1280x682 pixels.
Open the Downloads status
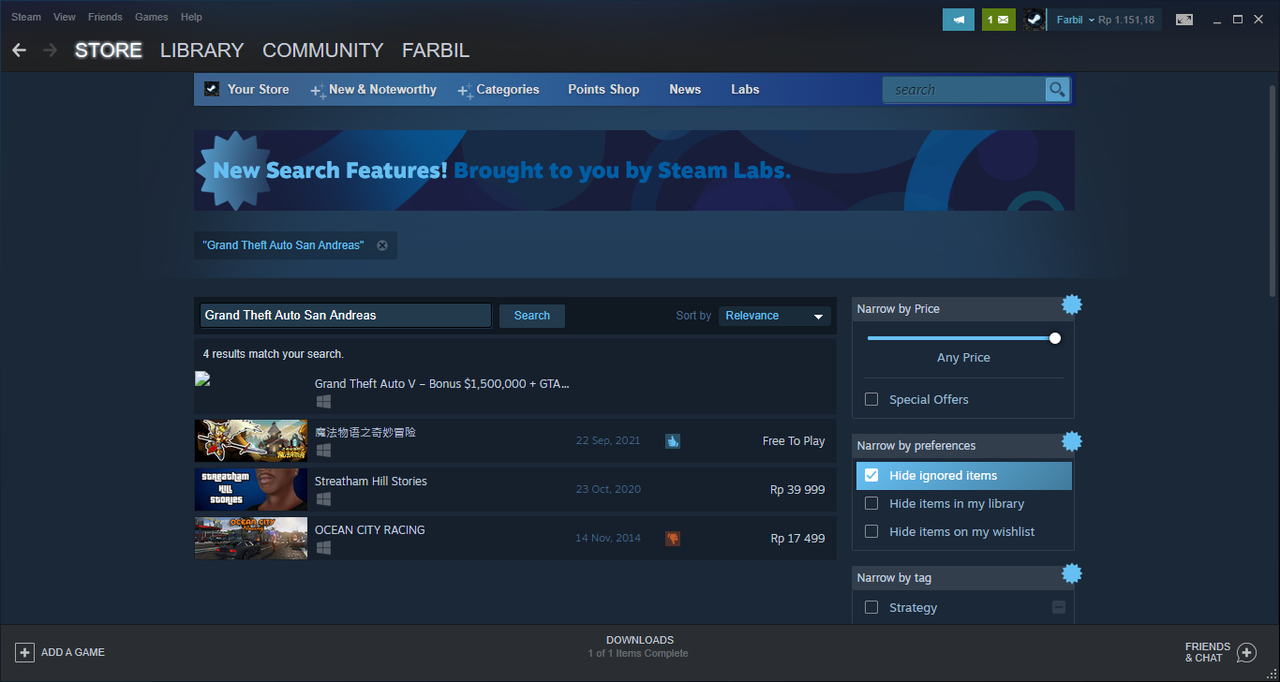coord(640,646)
